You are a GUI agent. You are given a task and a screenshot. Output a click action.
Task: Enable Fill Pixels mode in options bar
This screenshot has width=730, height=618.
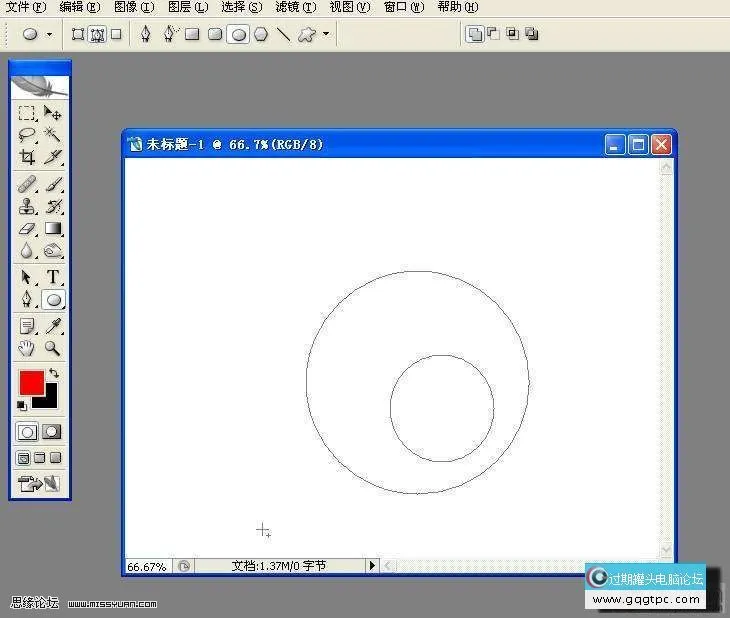pyautogui.click(x=116, y=34)
